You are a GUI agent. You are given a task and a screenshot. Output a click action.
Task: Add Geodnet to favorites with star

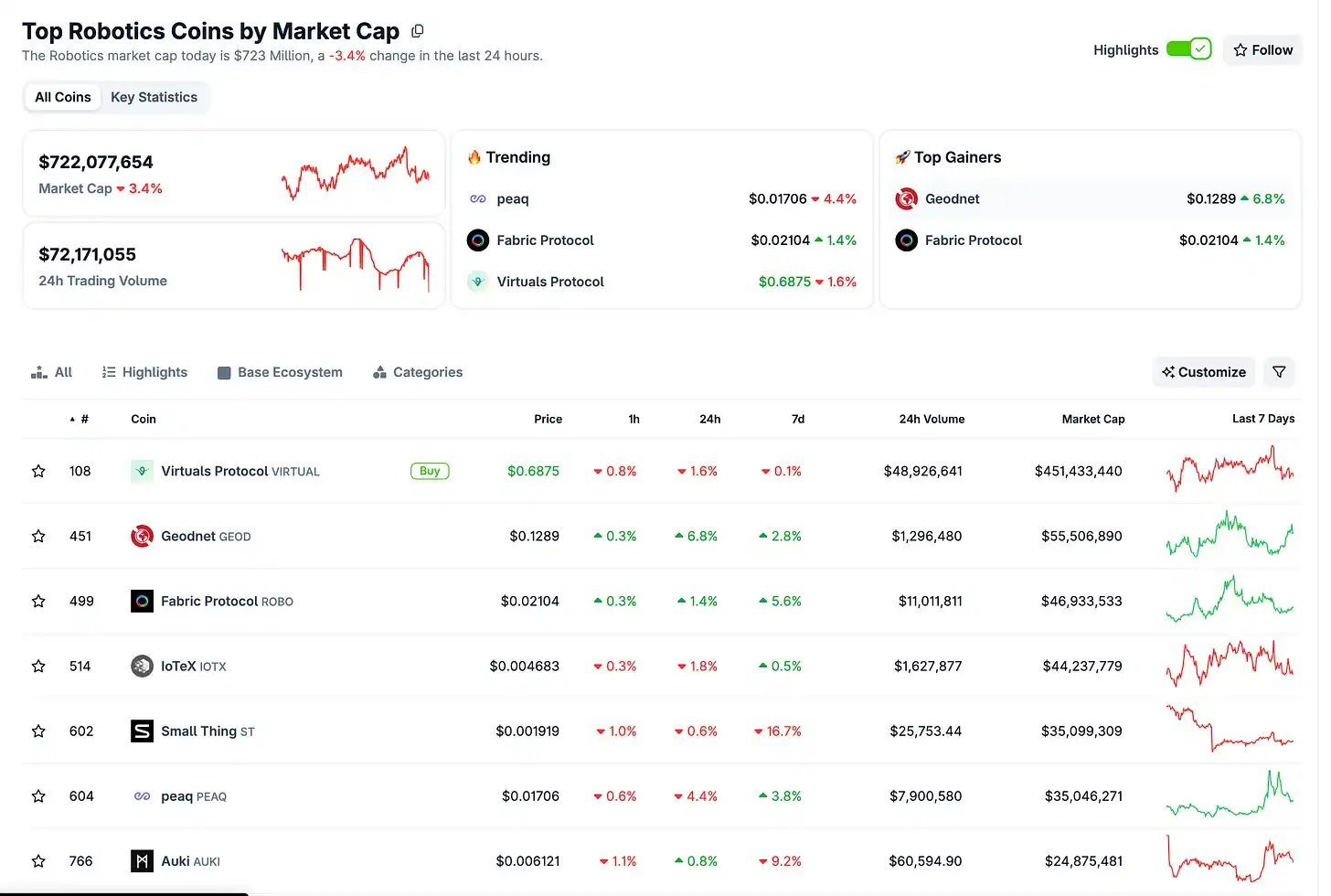[x=38, y=537]
